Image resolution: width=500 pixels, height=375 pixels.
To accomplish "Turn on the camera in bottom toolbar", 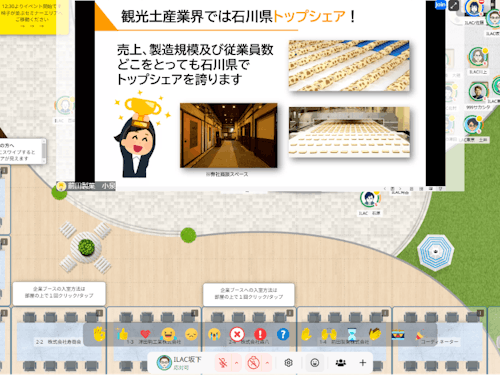I will (253, 363).
